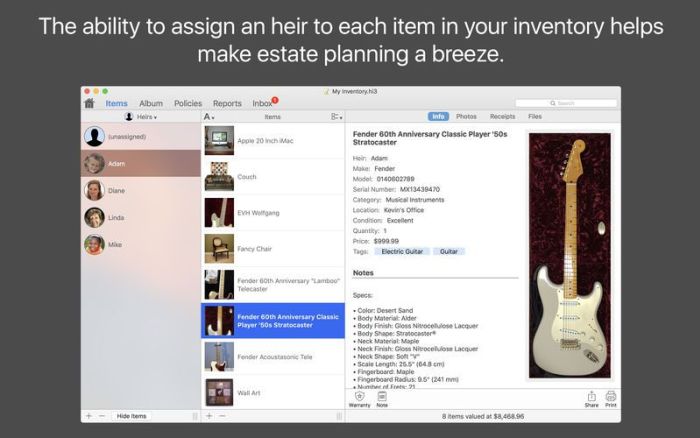The image size is (700, 438).
Task: Click Mike's avatar photo
Action: click(x=94, y=245)
